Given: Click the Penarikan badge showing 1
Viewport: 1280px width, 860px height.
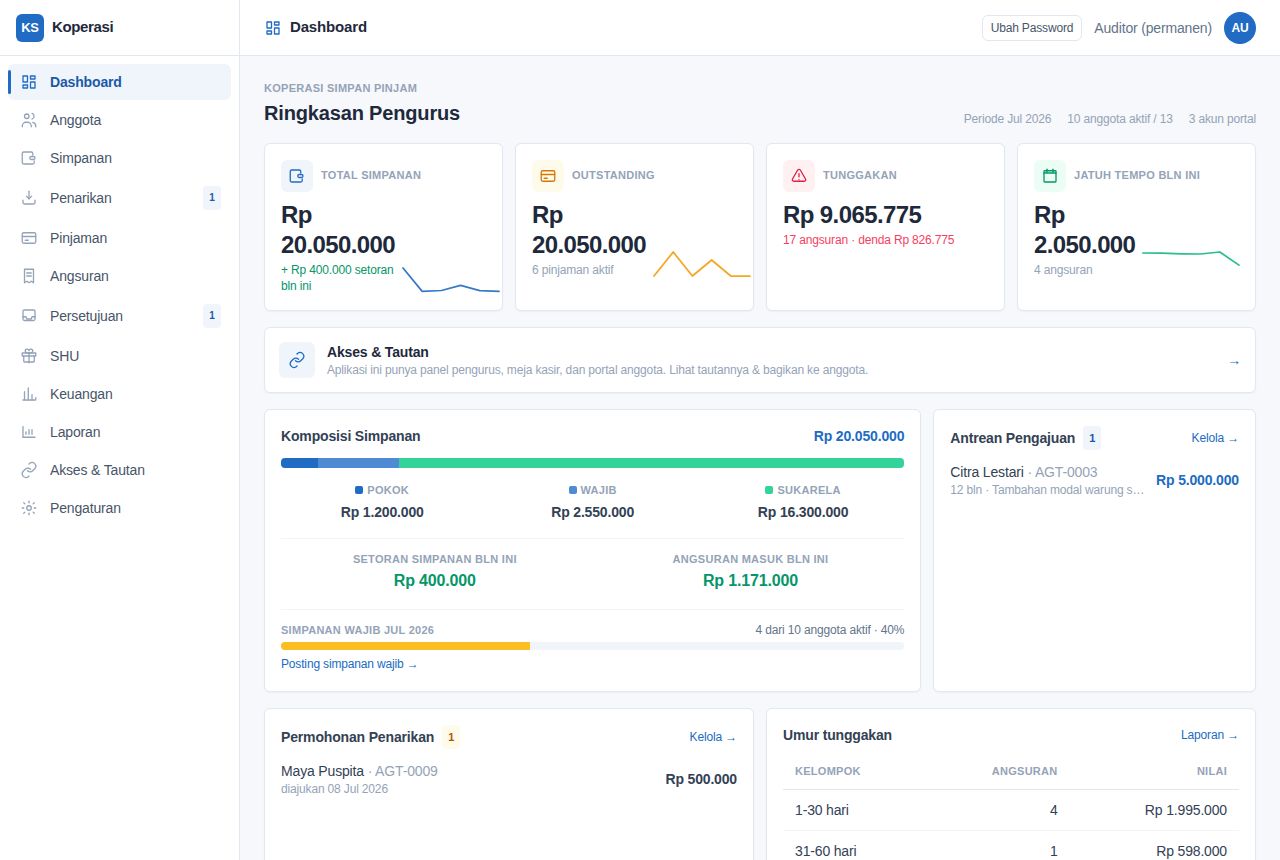Looking at the screenshot, I should [212, 198].
